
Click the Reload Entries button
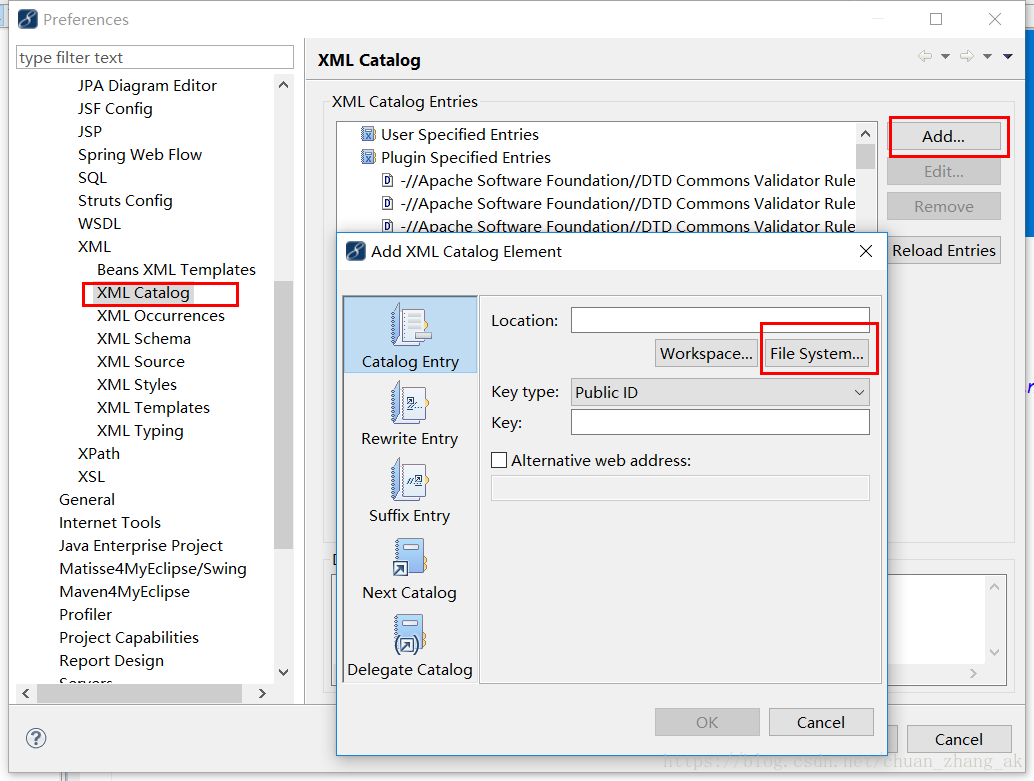pos(944,251)
